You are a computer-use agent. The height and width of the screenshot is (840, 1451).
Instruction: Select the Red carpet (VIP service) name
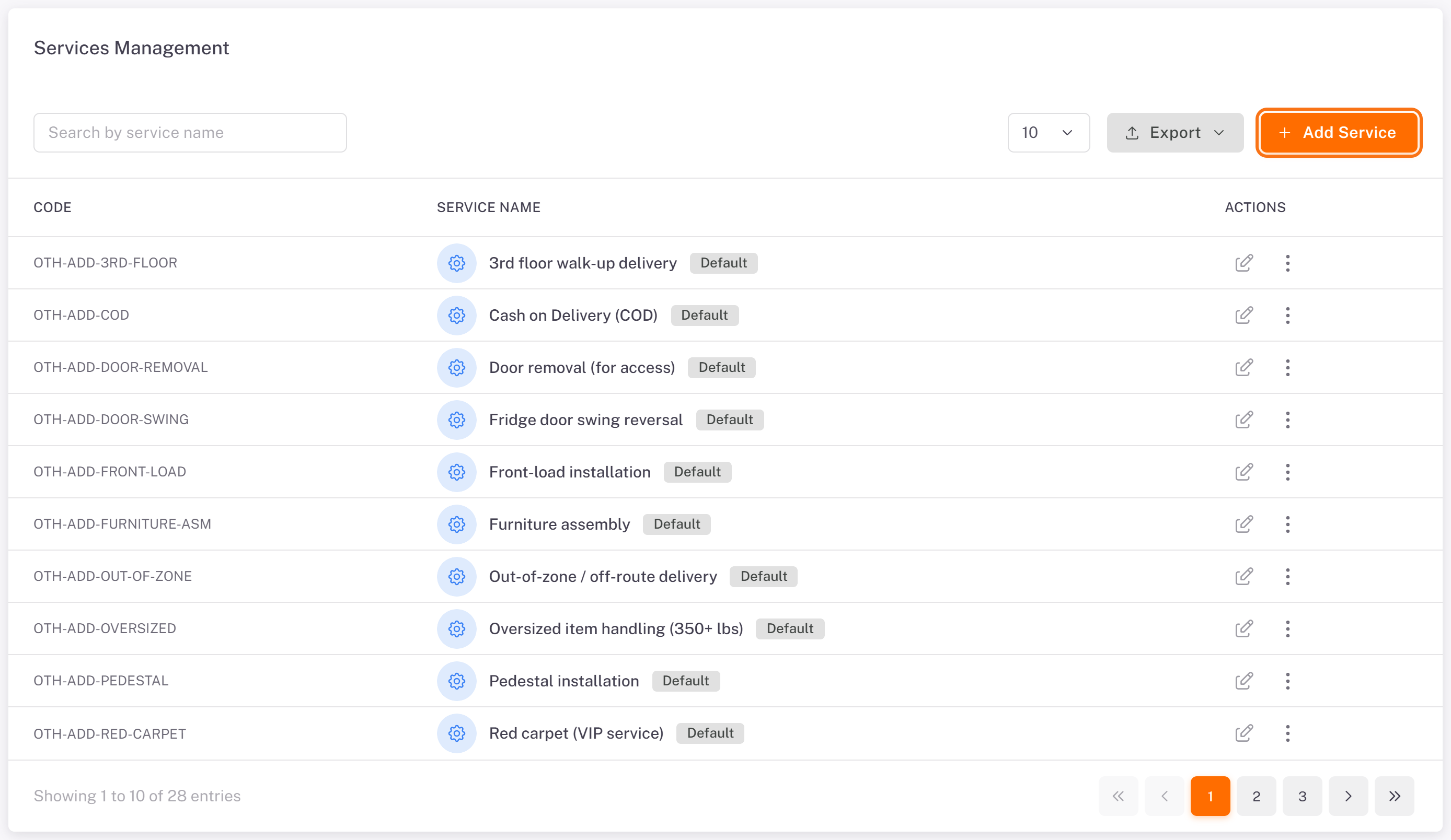coord(576,733)
